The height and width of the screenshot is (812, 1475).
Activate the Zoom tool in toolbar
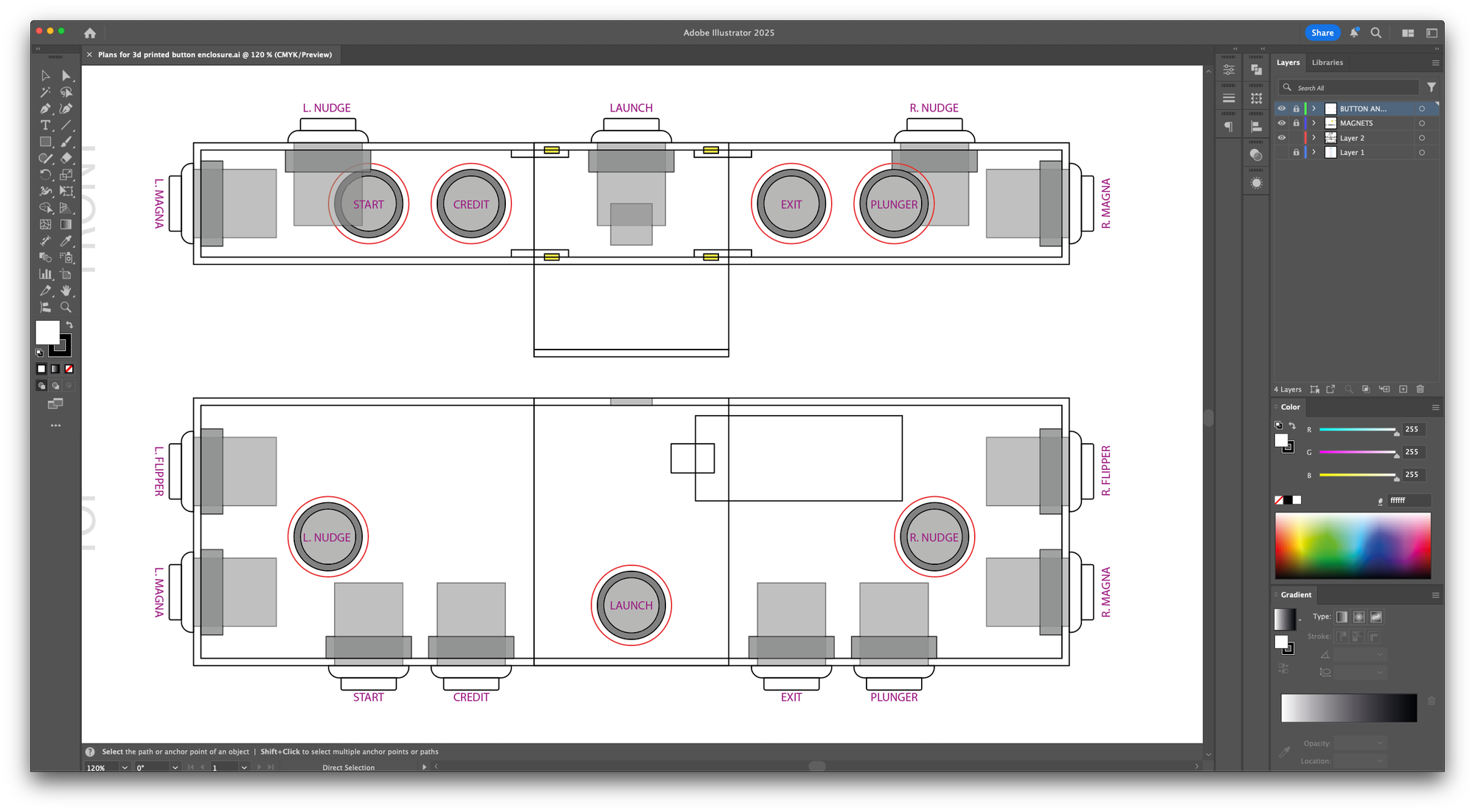pyautogui.click(x=66, y=308)
